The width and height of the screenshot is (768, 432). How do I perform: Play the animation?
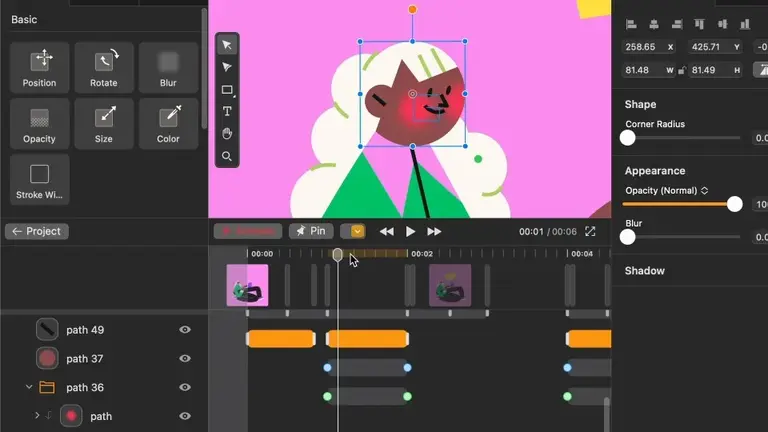tap(410, 231)
